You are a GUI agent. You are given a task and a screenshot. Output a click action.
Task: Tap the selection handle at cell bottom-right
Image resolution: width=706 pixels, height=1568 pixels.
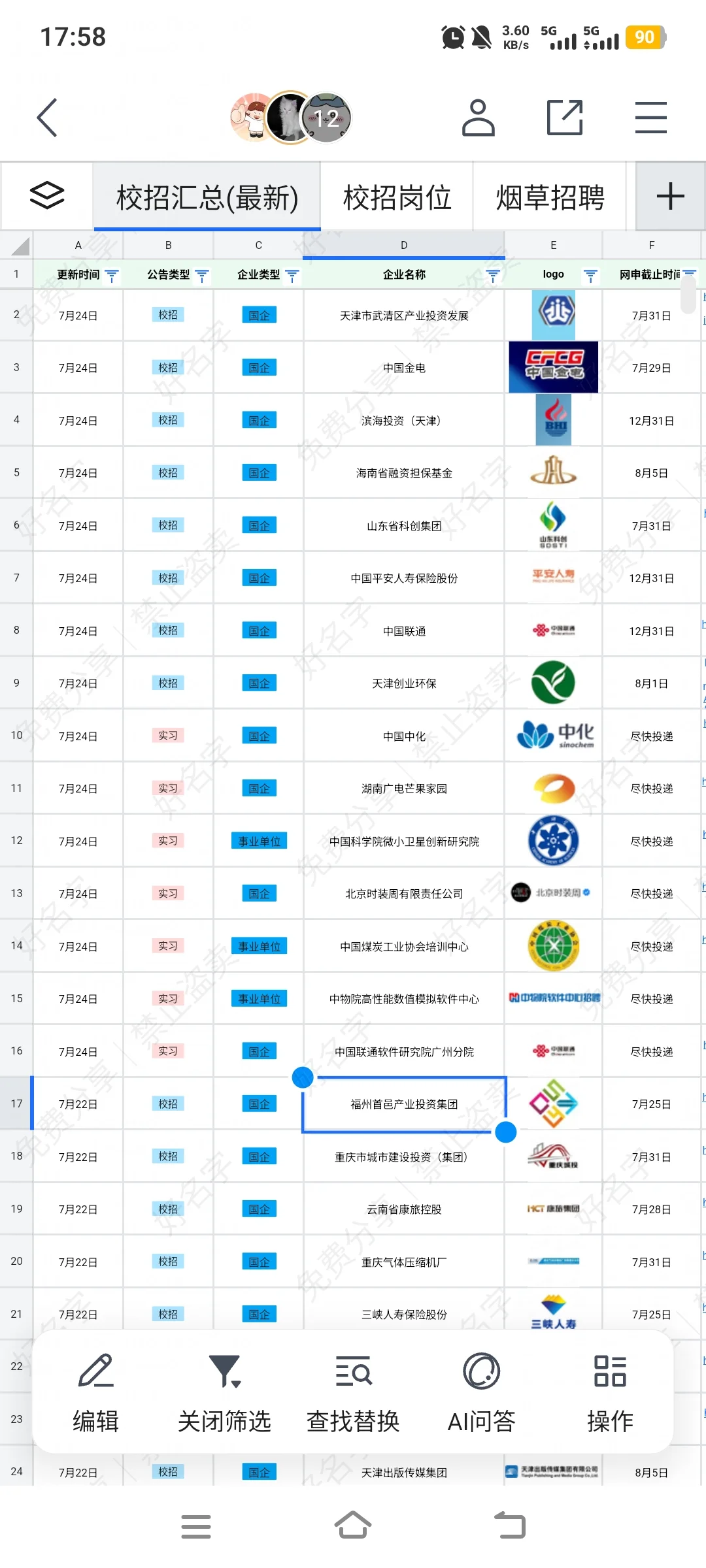coord(506,1132)
